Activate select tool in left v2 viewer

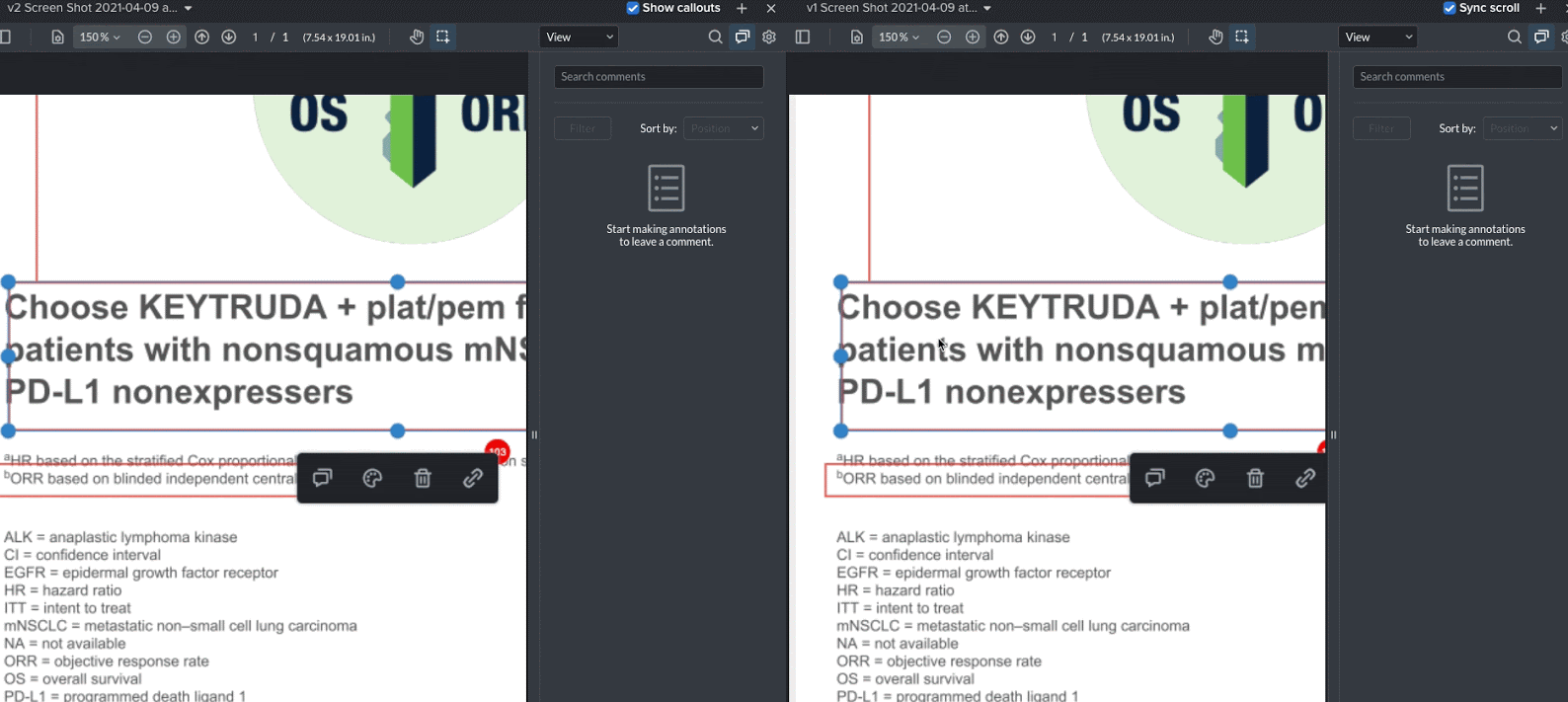pyautogui.click(x=443, y=37)
